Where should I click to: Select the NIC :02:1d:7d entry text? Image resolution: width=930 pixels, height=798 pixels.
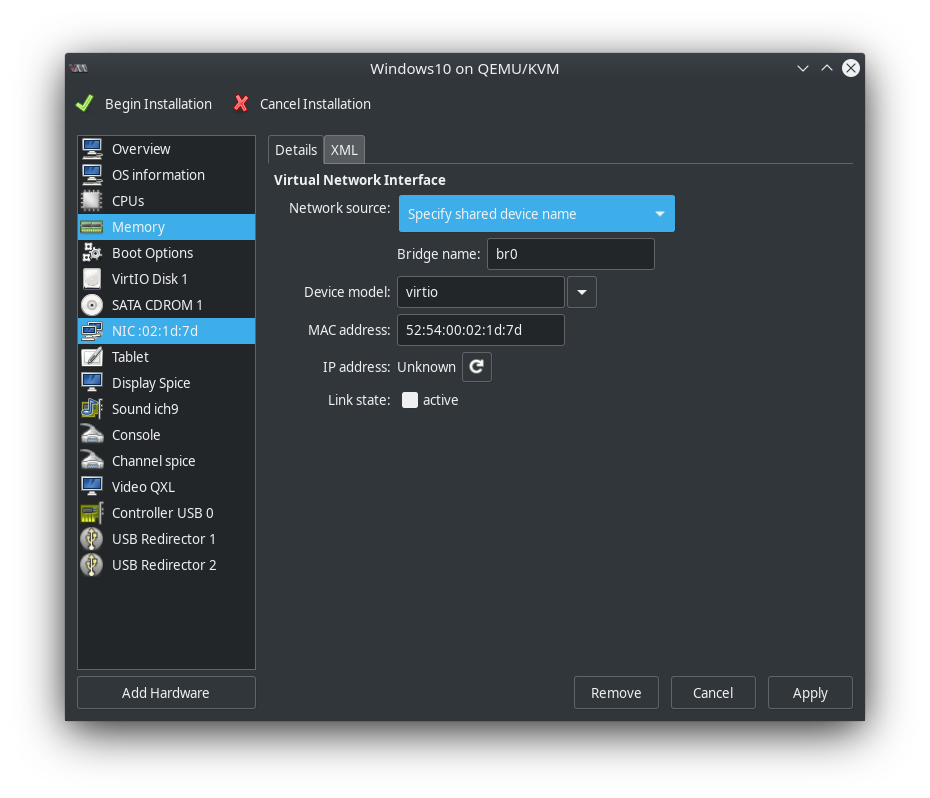(155, 331)
